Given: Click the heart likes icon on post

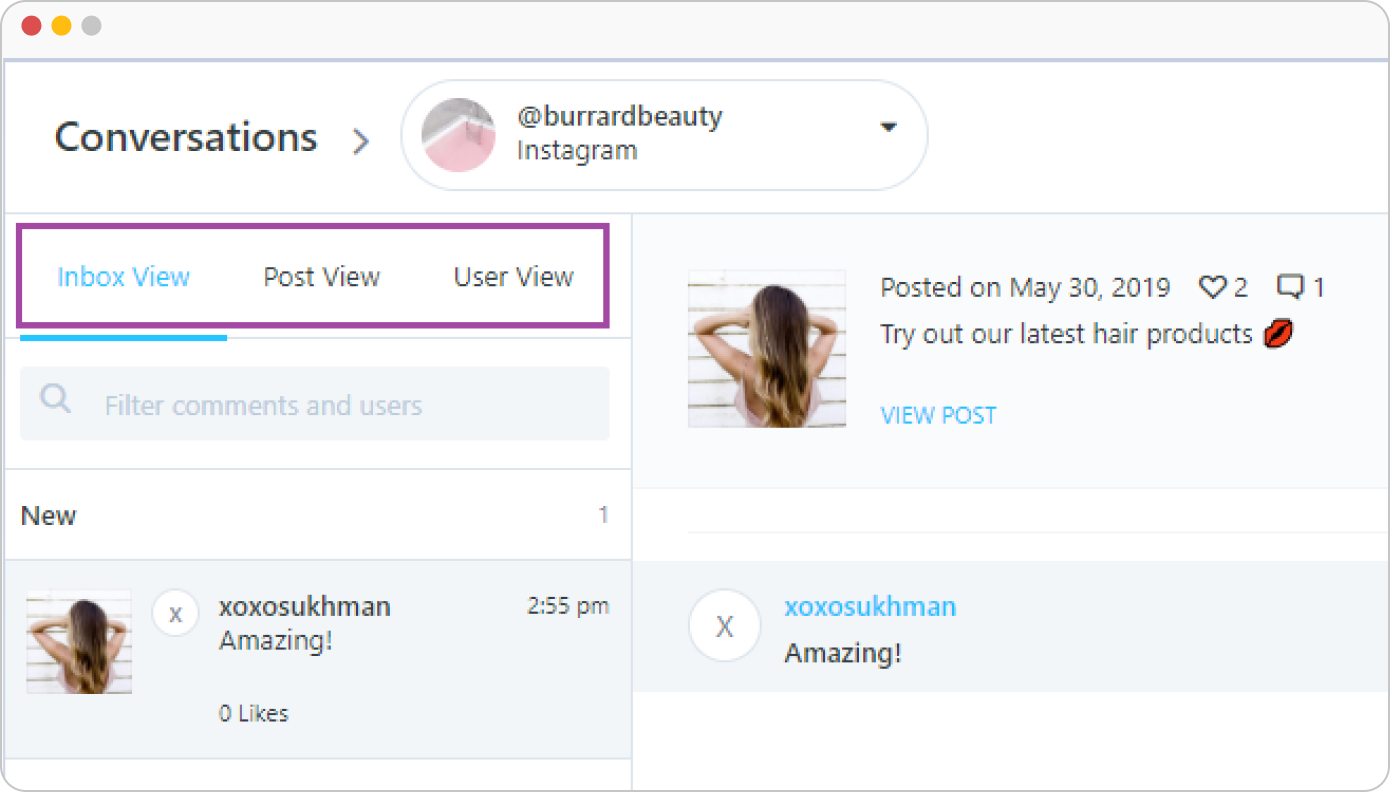Looking at the screenshot, I should 1212,288.
